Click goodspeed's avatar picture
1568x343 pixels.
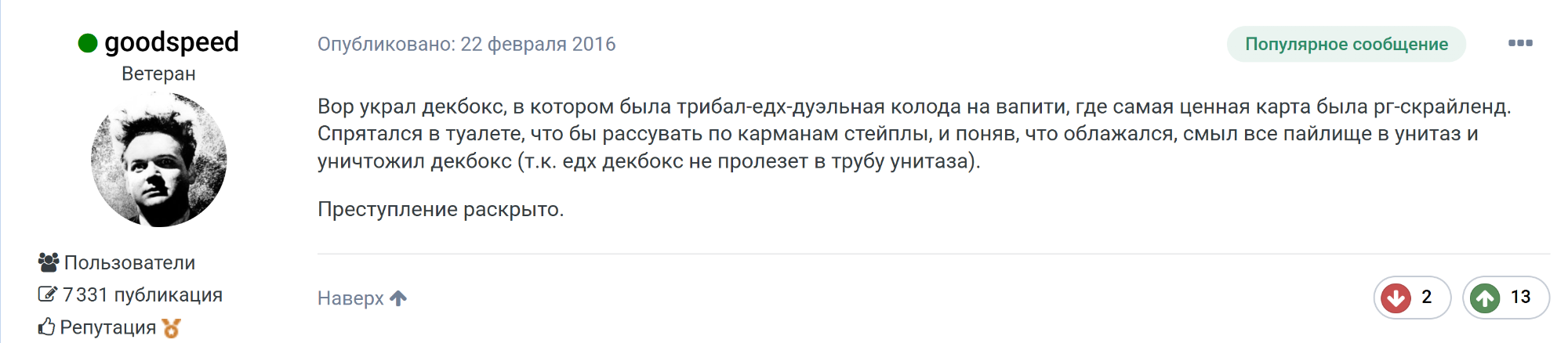158,160
